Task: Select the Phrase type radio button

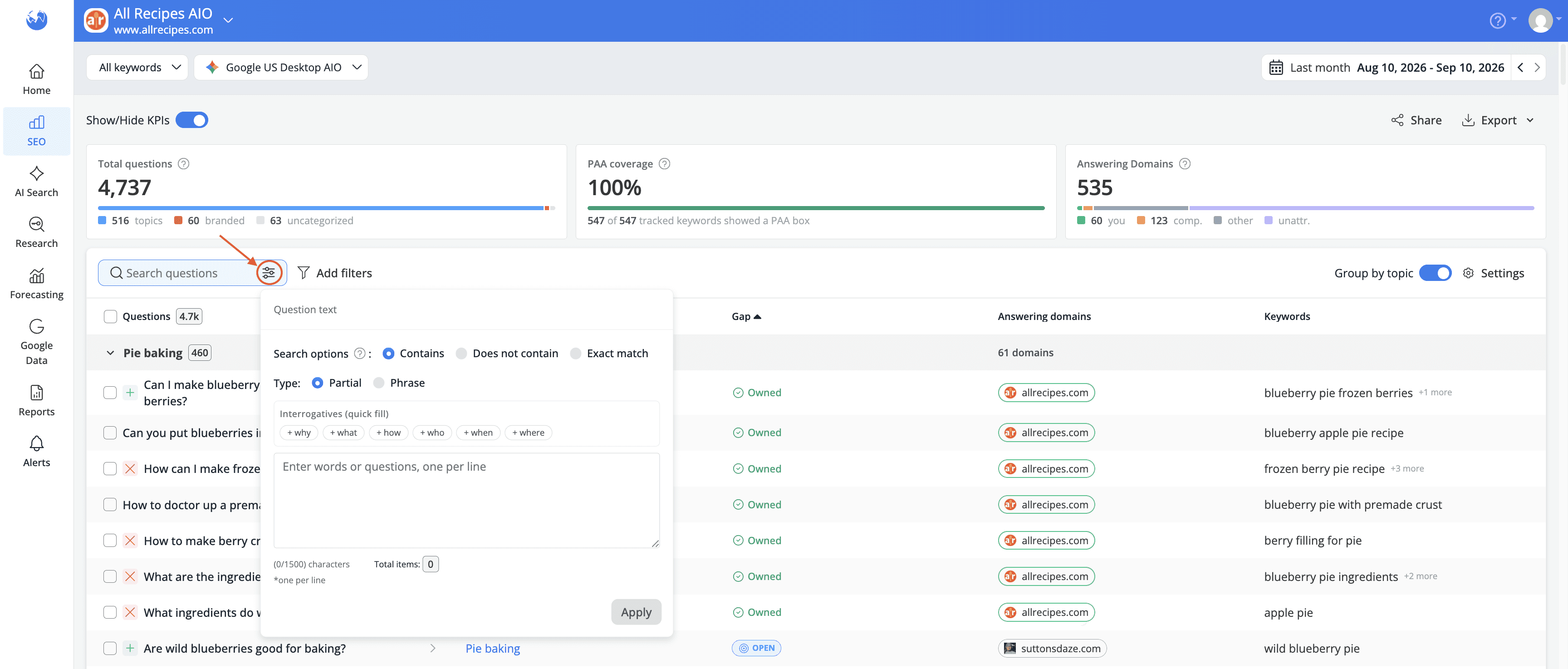Action: (x=378, y=383)
